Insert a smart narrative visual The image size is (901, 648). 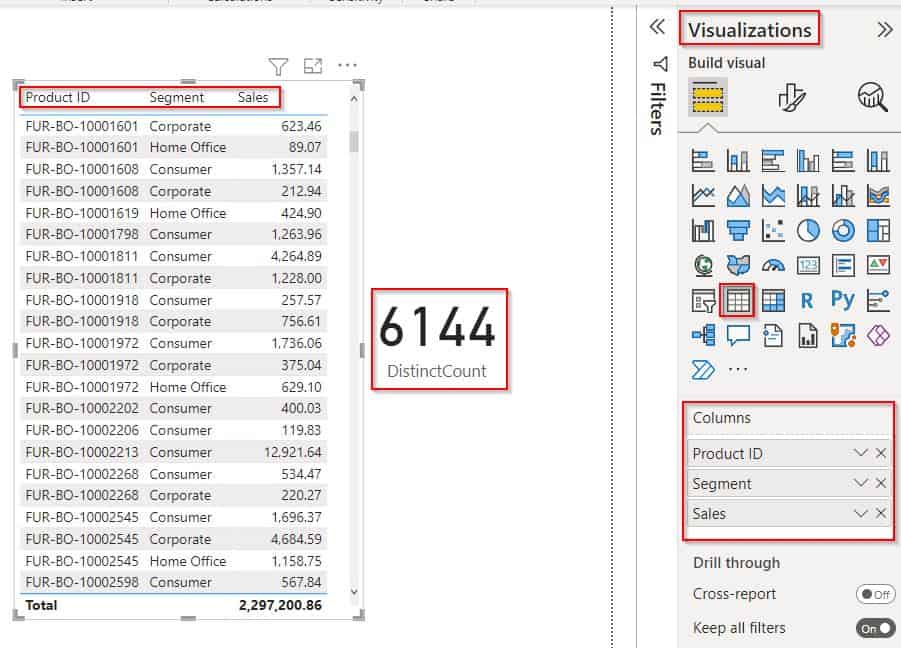pos(773,335)
